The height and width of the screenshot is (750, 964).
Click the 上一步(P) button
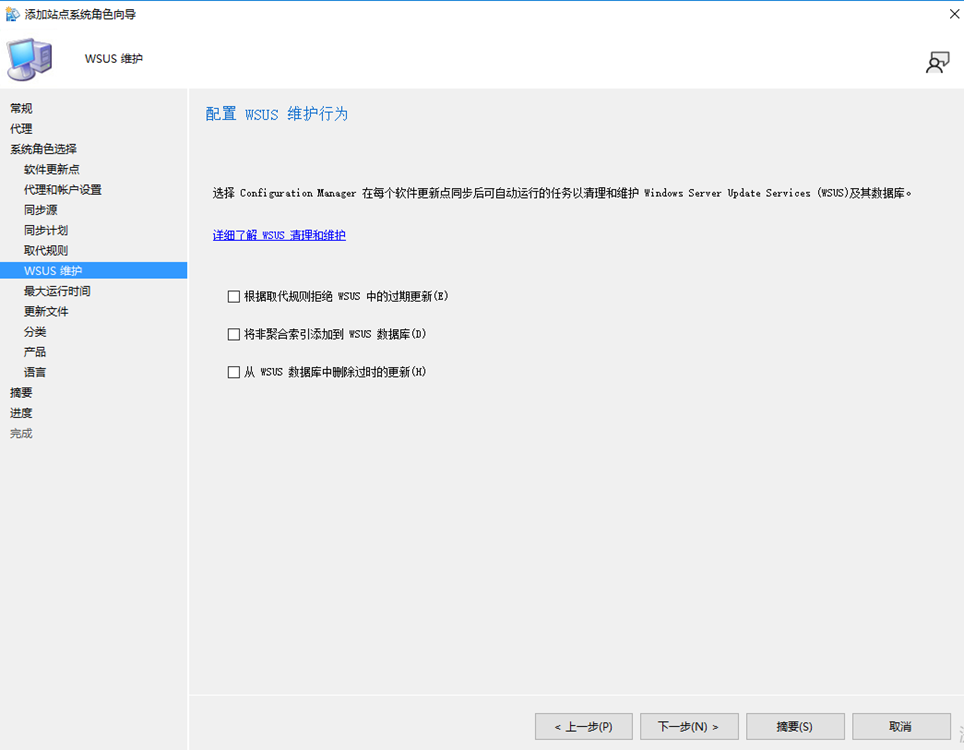583,727
